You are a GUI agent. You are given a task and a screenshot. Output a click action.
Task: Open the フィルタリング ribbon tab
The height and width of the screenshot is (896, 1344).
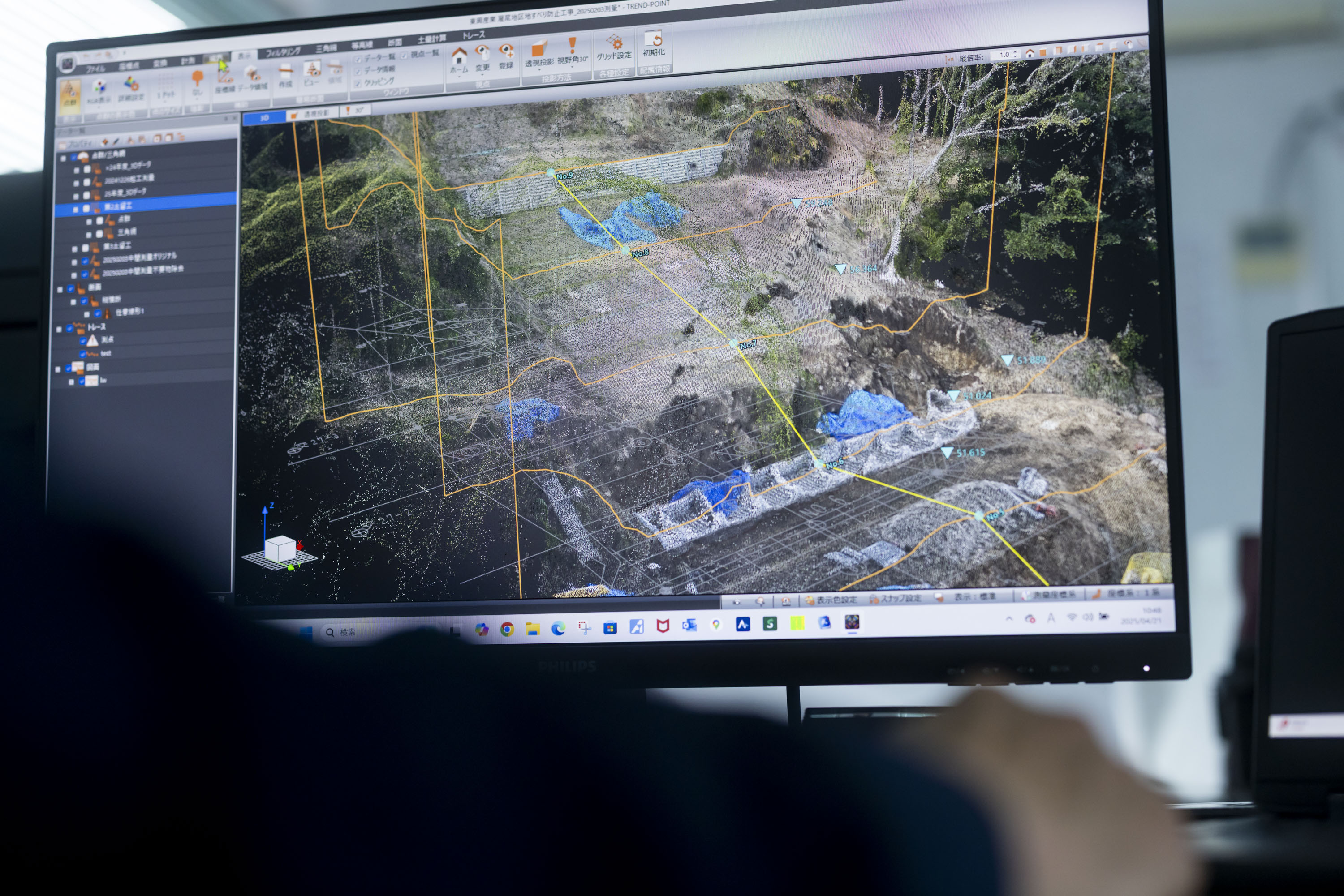click(283, 51)
